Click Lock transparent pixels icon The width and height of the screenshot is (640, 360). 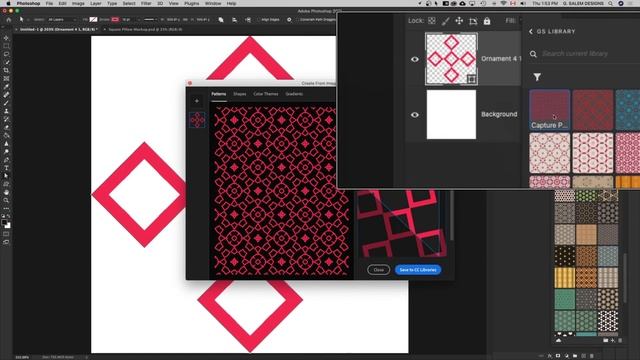tap(432, 21)
